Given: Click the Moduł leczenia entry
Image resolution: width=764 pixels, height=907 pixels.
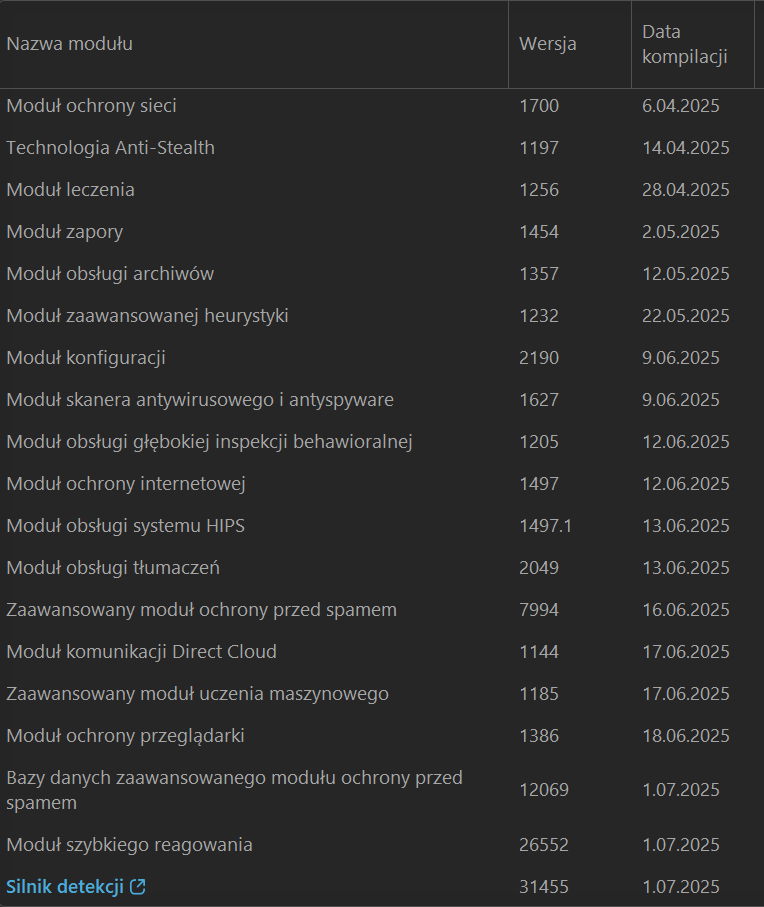Looking at the screenshot, I should click(x=71, y=190).
